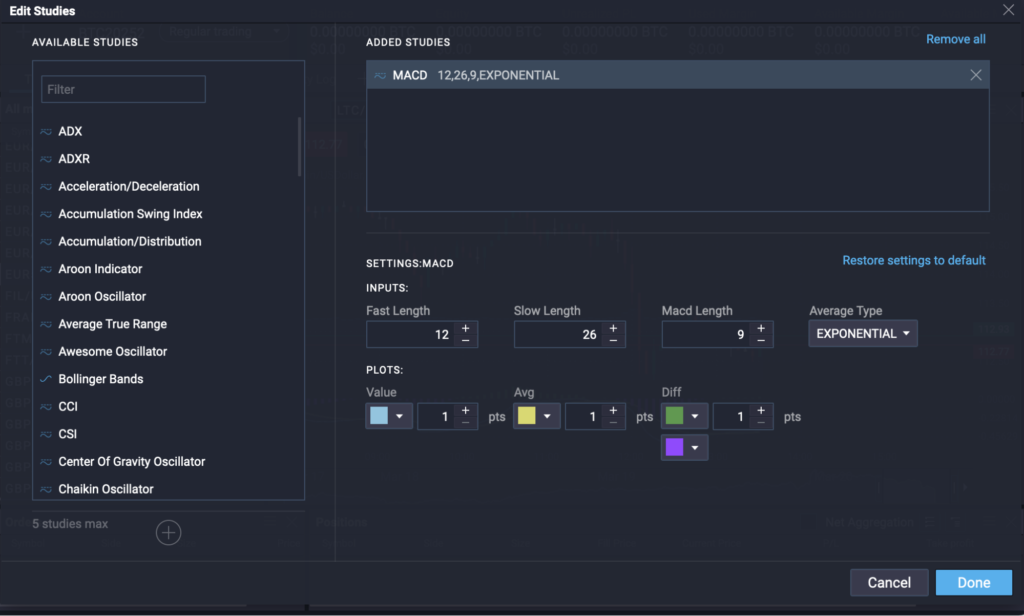
Task: Click the Remove all link
Action: (x=955, y=39)
